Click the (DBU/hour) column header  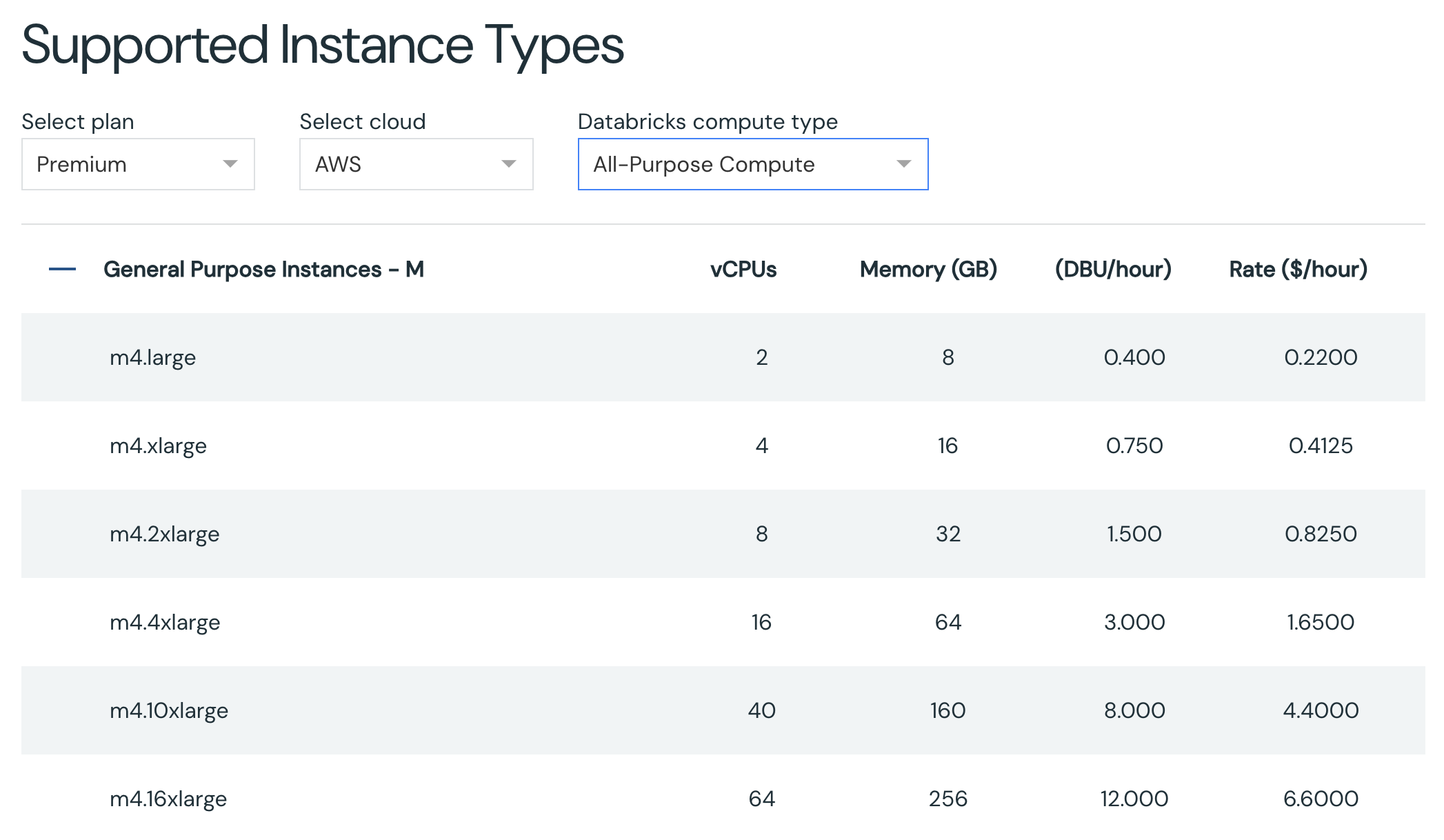tap(1113, 269)
